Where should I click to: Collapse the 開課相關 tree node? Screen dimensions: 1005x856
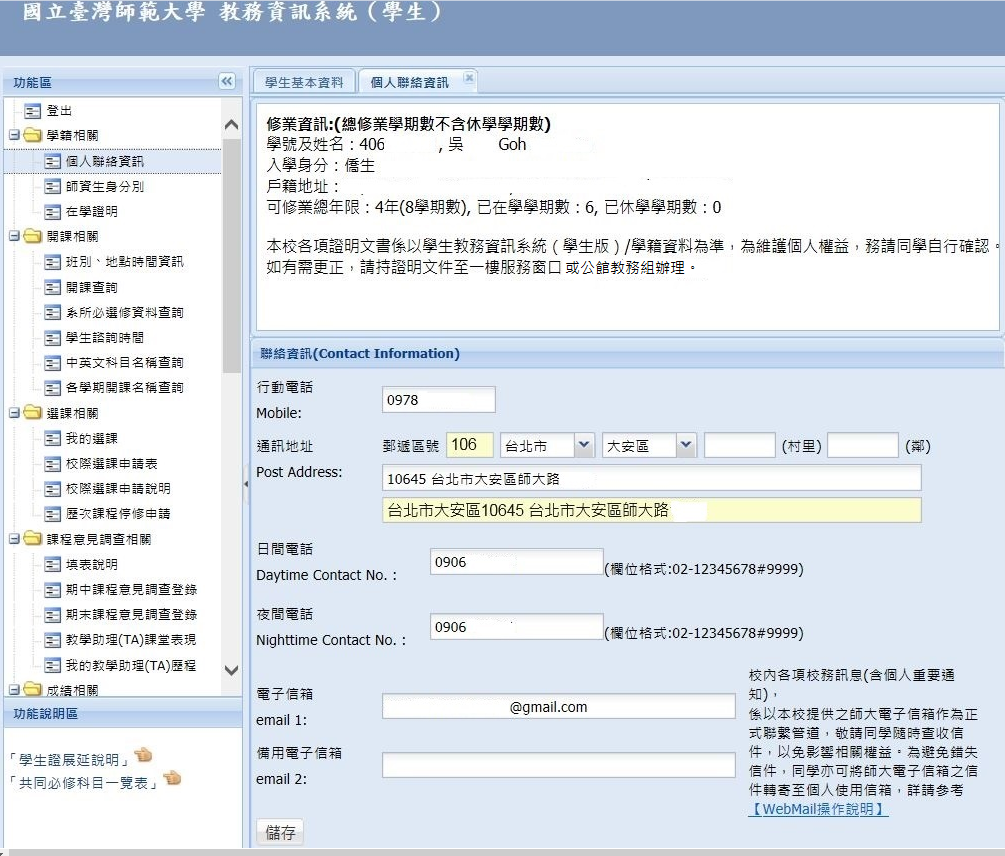pos(13,236)
